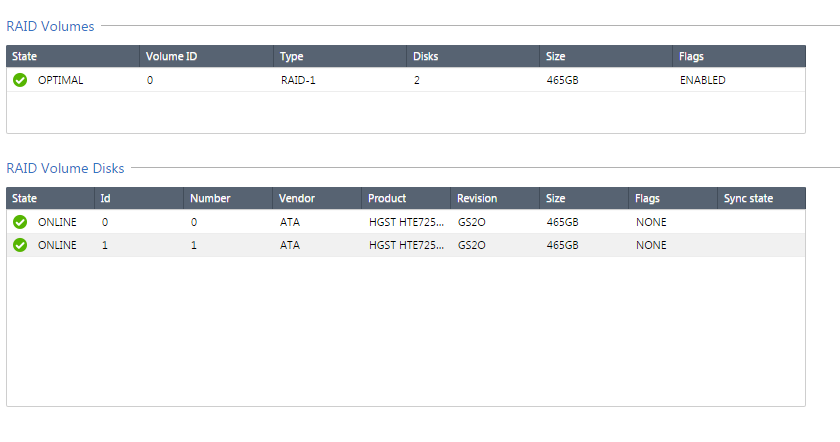Click the green check icon for disk 0
This screenshot has height=442, width=840.
20,222
